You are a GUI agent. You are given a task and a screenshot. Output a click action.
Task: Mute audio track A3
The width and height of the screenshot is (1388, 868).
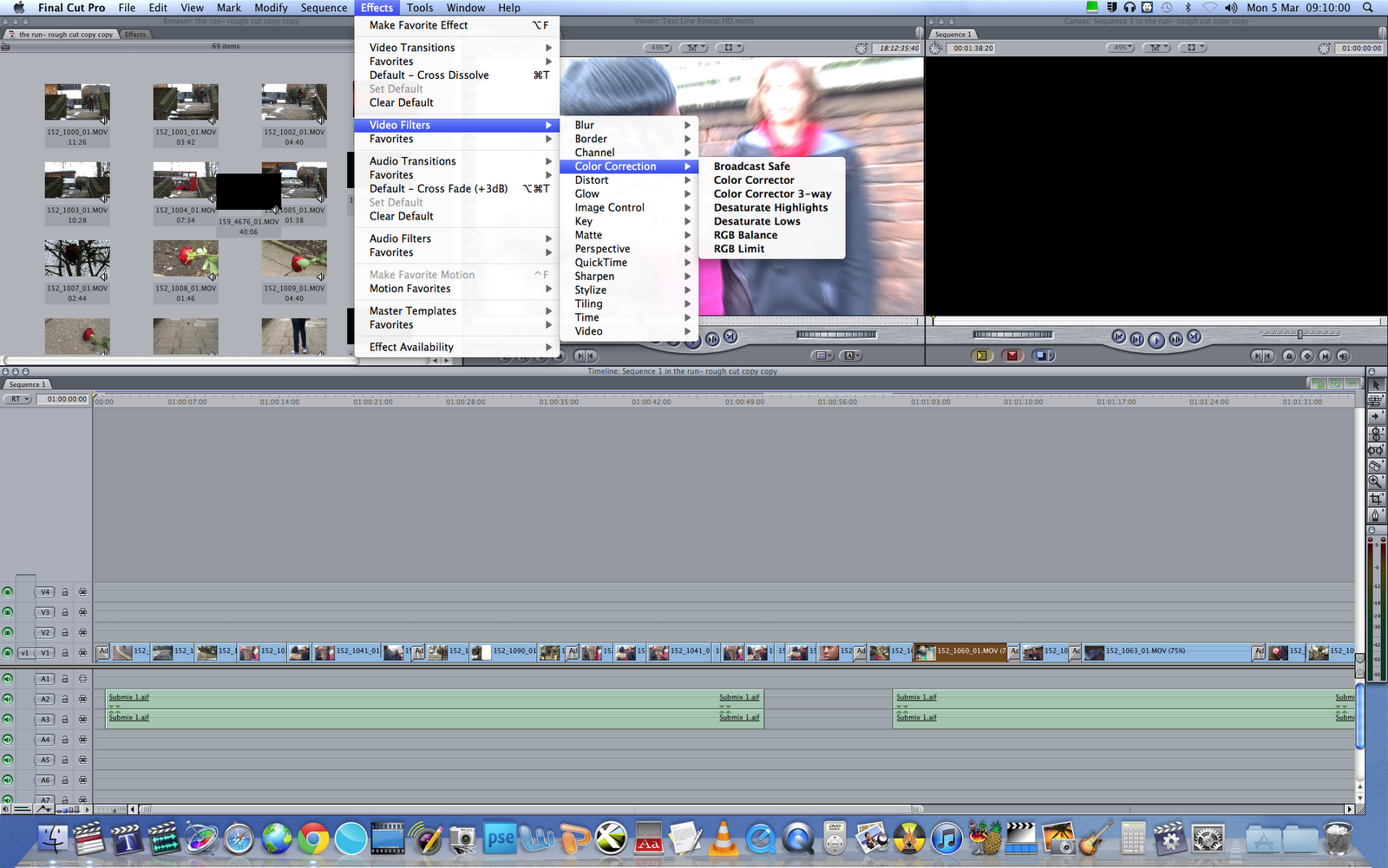(8, 720)
